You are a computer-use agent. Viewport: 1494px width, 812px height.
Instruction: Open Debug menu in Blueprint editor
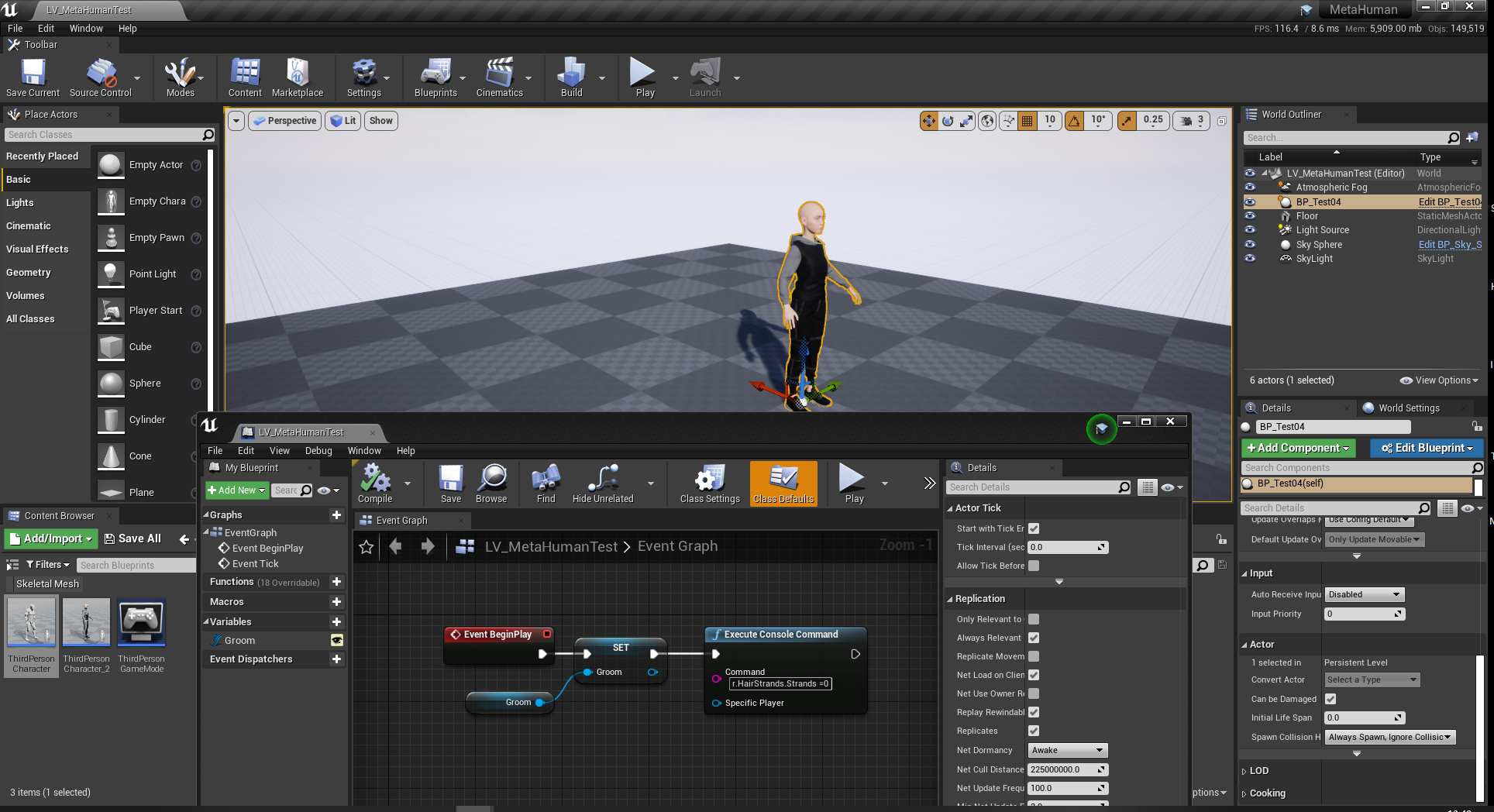click(x=318, y=451)
